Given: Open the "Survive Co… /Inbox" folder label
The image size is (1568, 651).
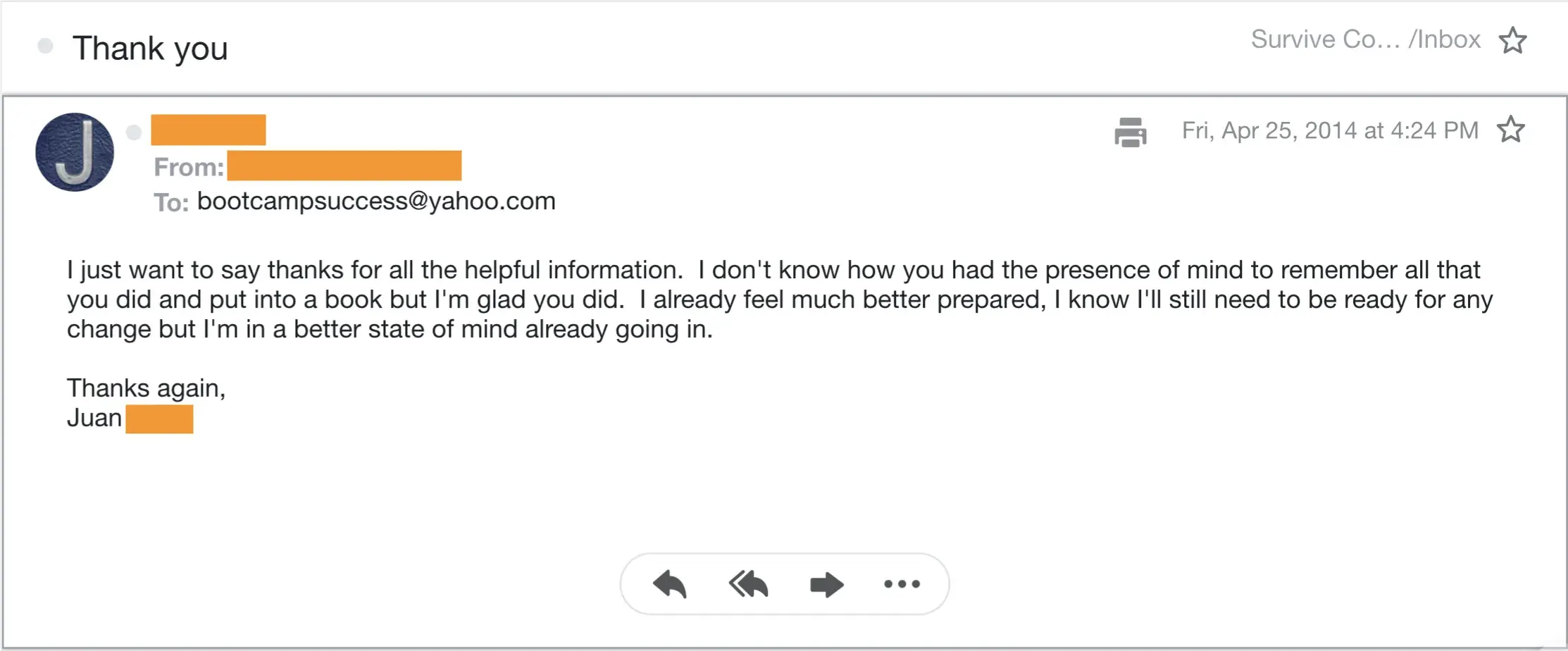Looking at the screenshot, I should 1365,39.
